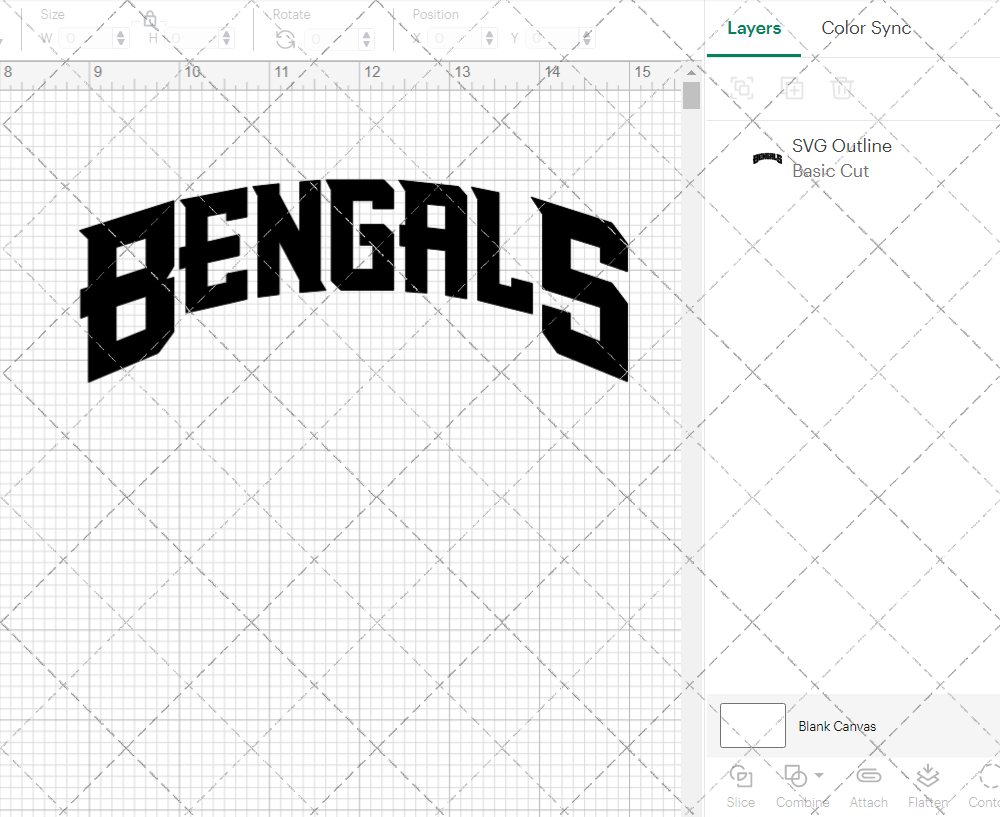Viewport: 1000px width, 817px height.
Task: Click the Rotate angle input field
Action: pos(332,39)
